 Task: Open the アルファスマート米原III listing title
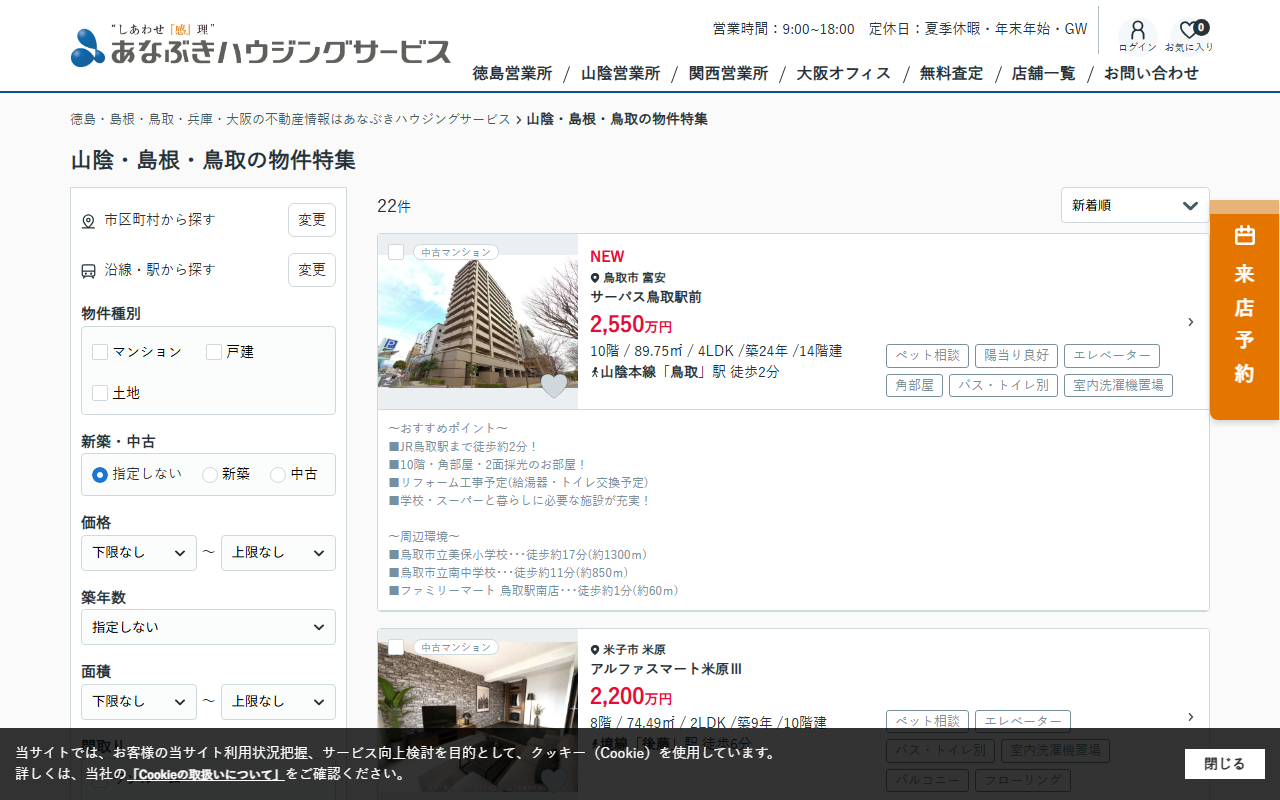click(666, 669)
